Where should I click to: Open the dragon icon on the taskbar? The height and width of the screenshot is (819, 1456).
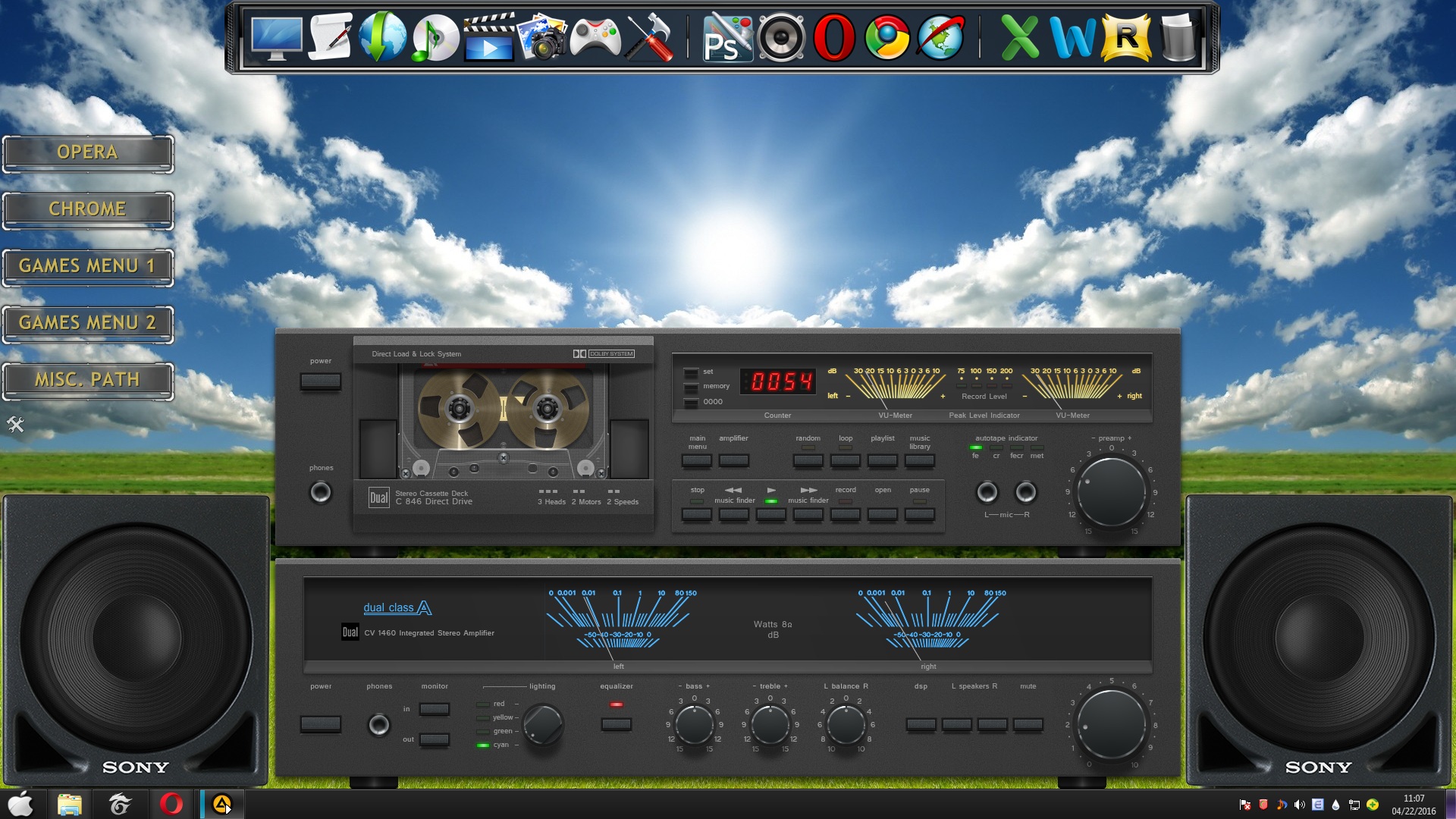pos(120,805)
